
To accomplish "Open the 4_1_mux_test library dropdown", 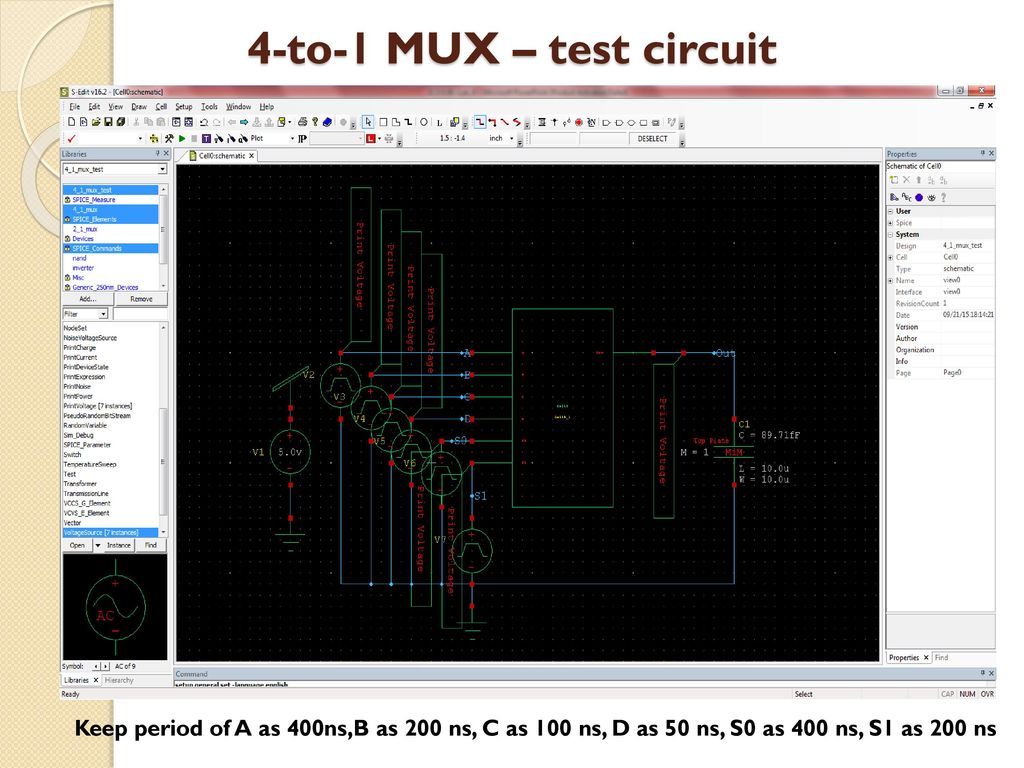I will click(162, 169).
